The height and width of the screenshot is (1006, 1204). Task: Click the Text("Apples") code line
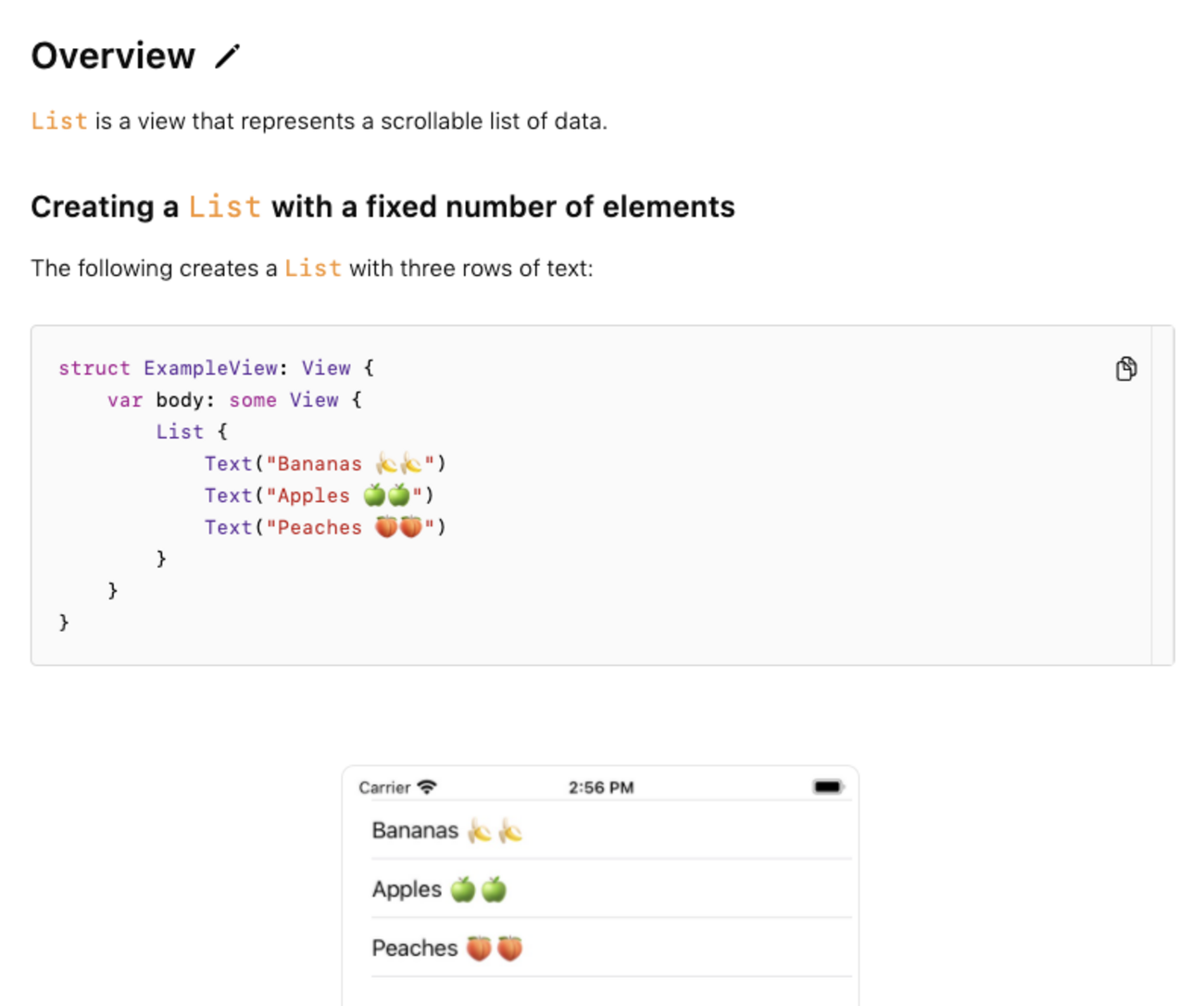319,496
